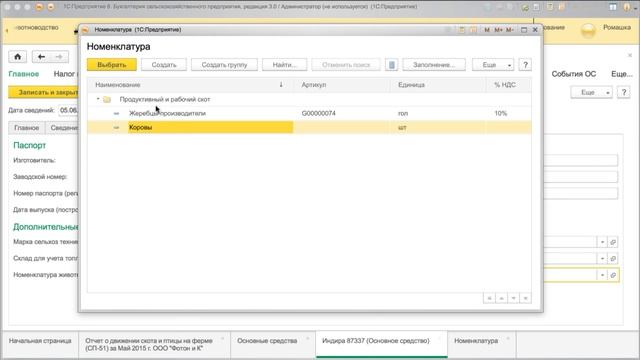The width and height of the screenshot is (640, 360).
Task: Open dropdown arrow of Марка сельхоз техники field
Action: tap(602, 242)
